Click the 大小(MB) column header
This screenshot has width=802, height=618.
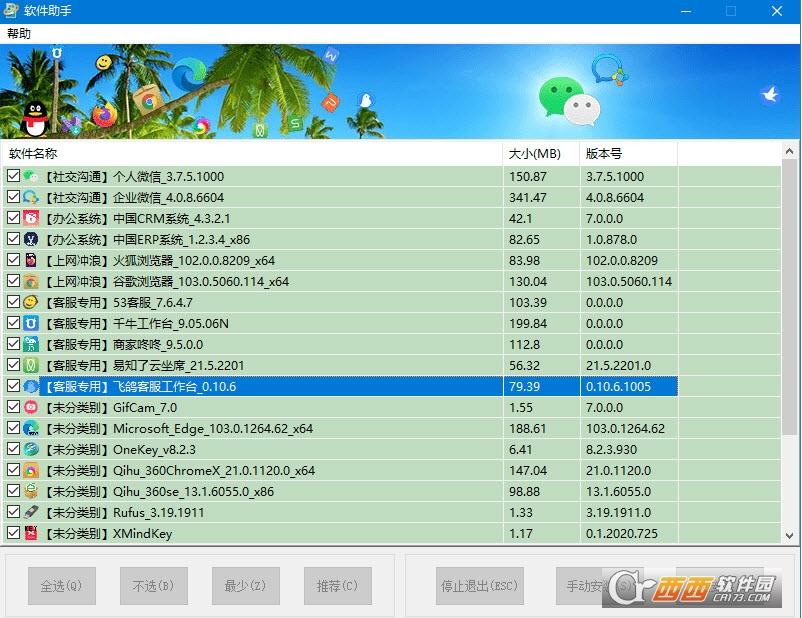coord(542,153)
